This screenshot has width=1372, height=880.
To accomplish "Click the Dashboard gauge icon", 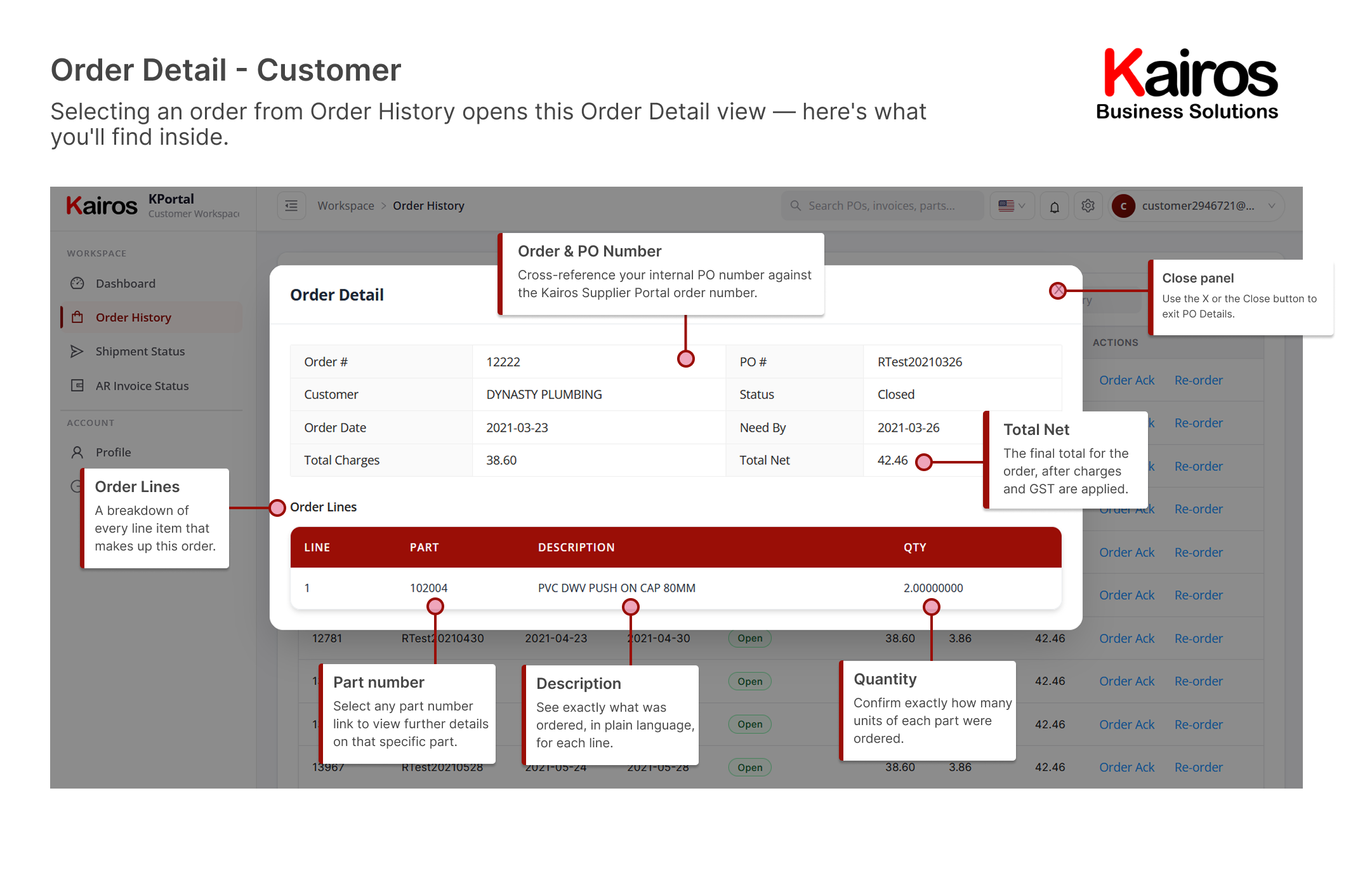I will pyautogui.click(x=77, y=283).
